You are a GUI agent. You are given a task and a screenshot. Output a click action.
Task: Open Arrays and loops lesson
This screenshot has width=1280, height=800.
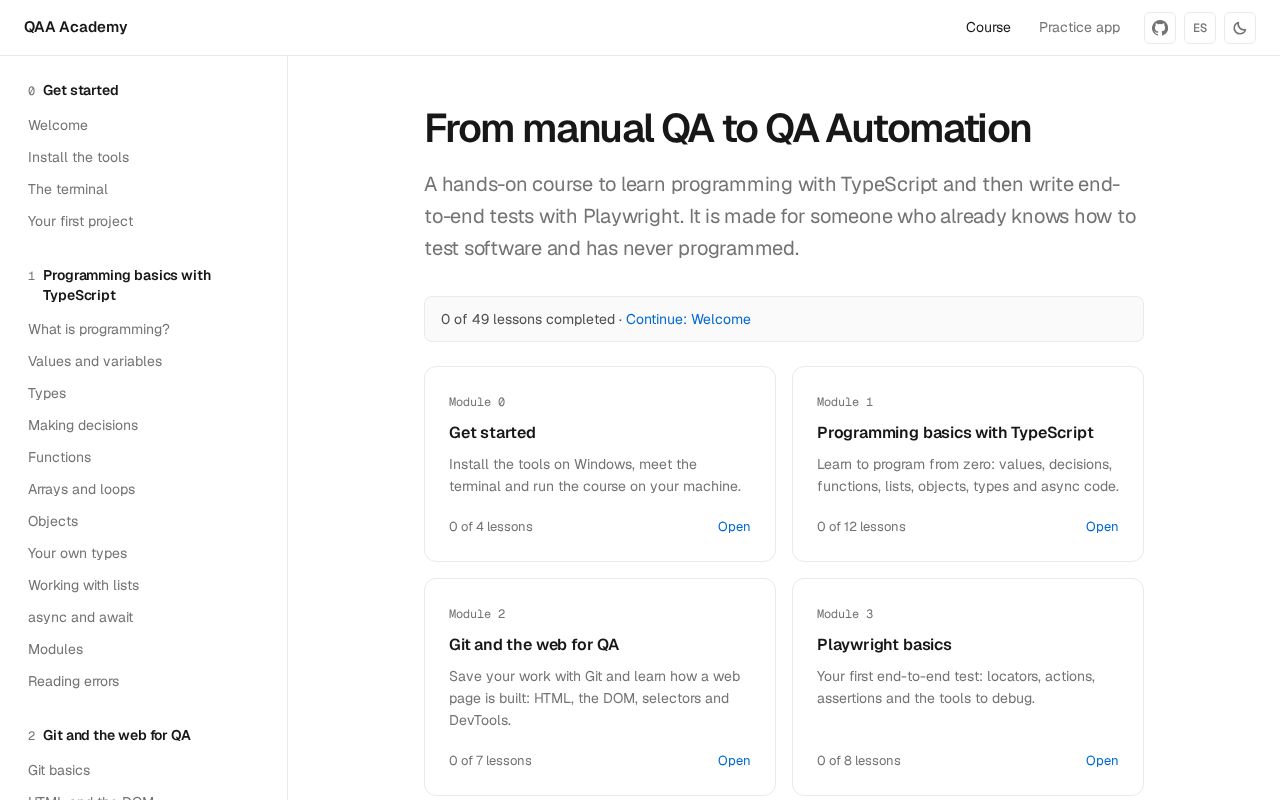[x=81, y=489]
